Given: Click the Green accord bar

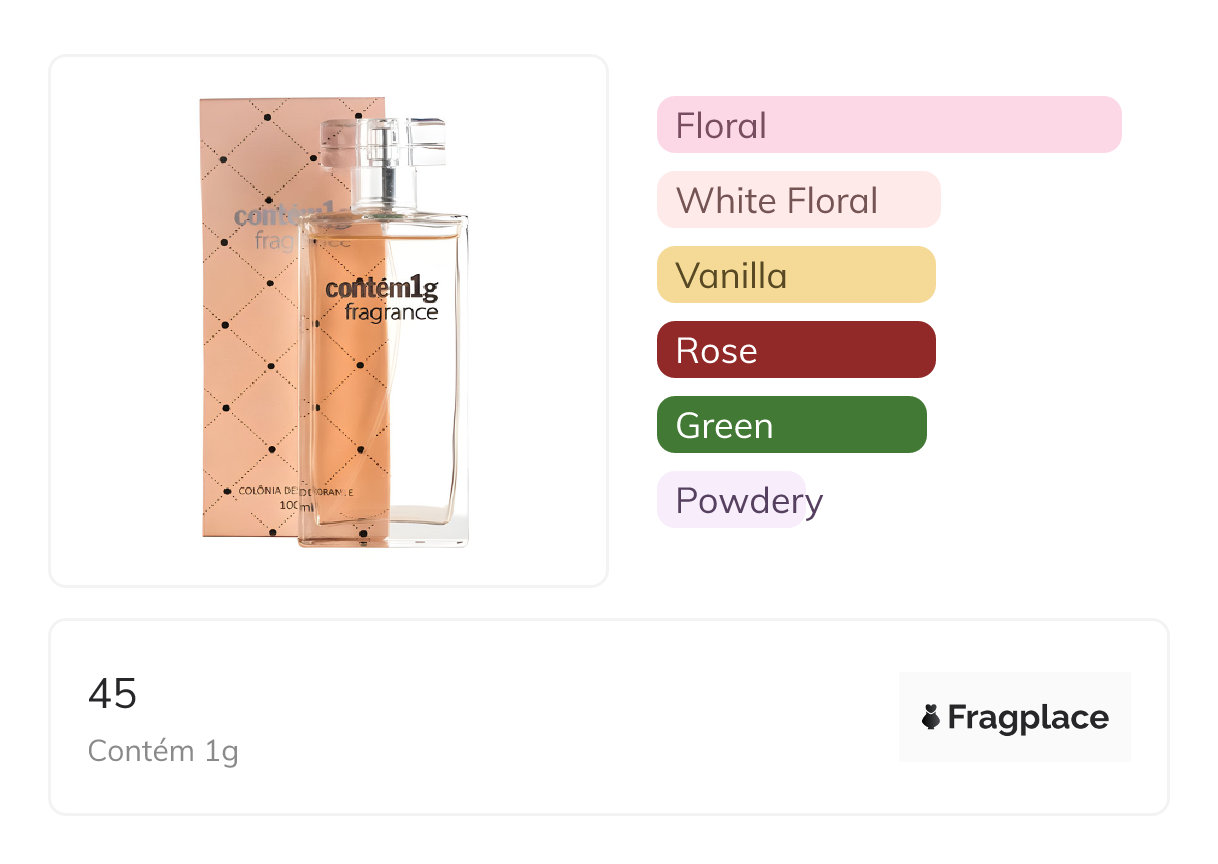Looking at the screenshot, I should click(x=791, y=425).
